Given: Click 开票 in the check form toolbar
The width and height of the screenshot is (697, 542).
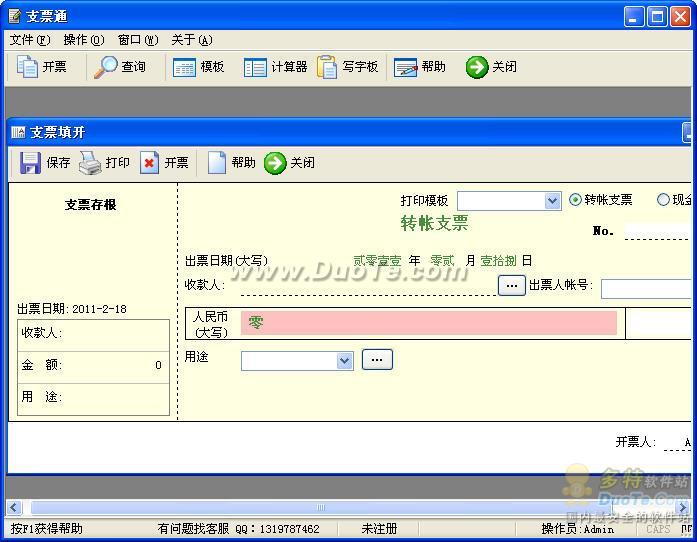Looking at the screenshot, I should [x=150, y=163].
